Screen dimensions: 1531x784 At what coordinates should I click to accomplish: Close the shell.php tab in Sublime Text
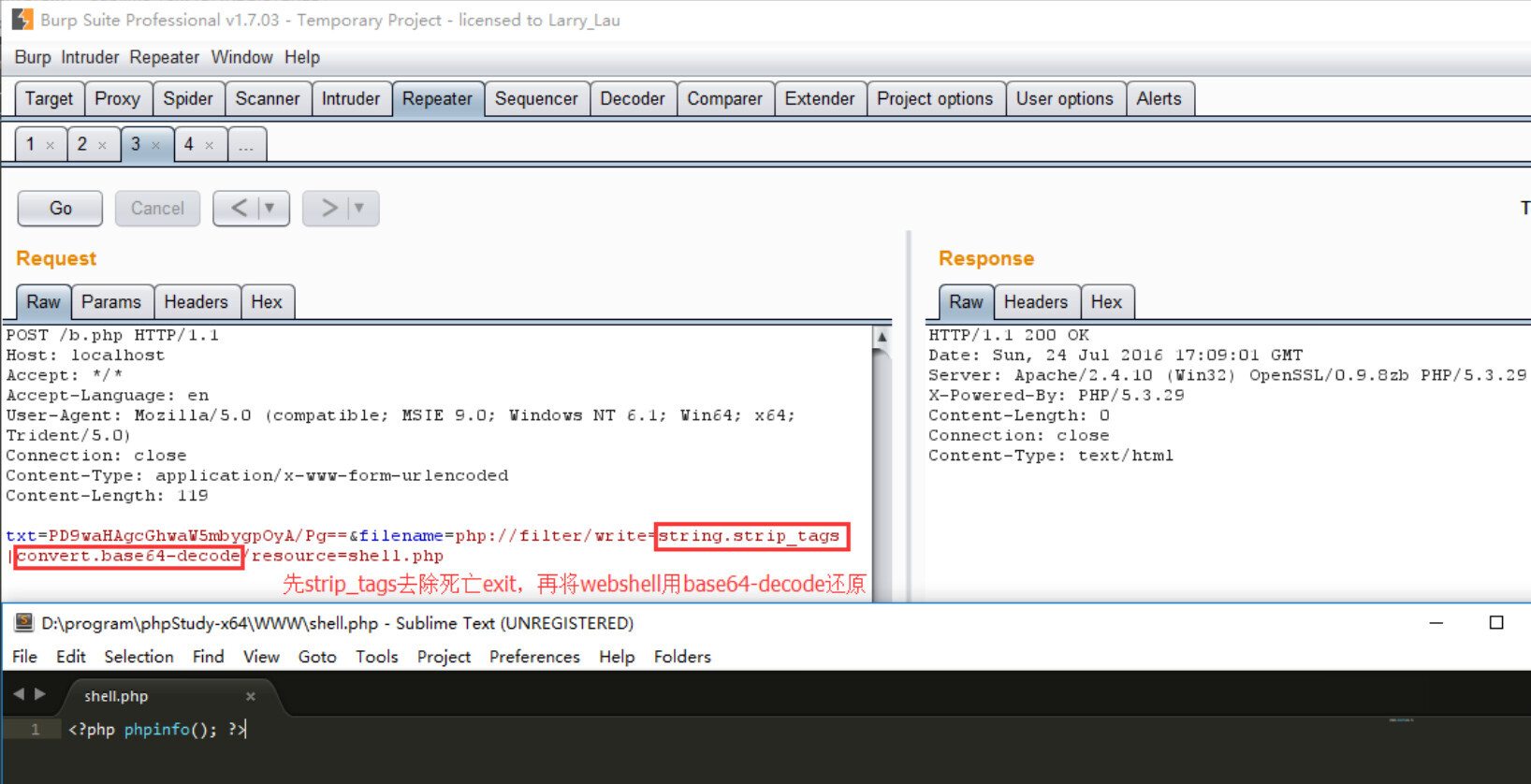250,696
